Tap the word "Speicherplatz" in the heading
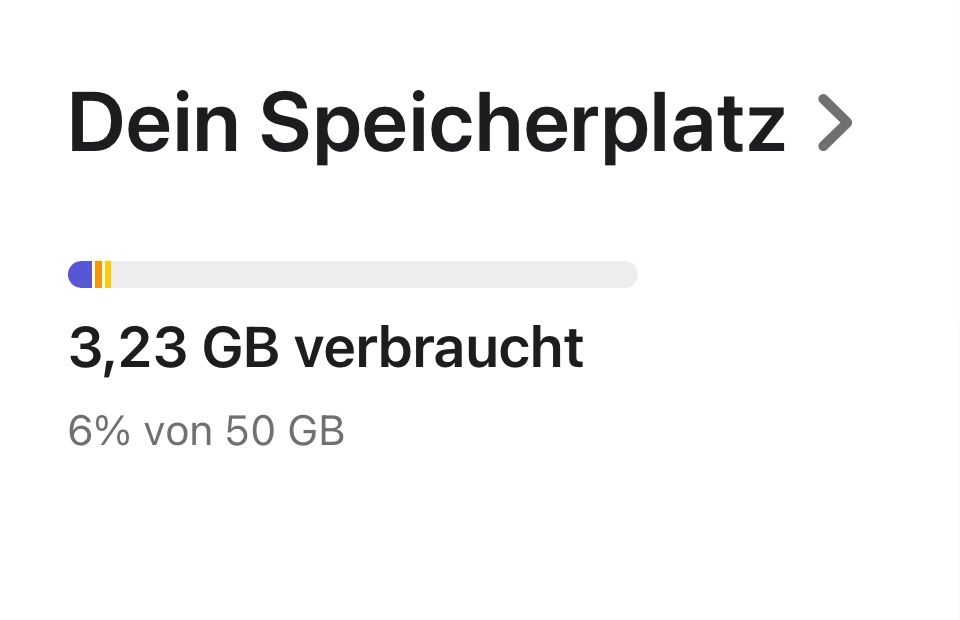960x620 pixels. [523, 123]
